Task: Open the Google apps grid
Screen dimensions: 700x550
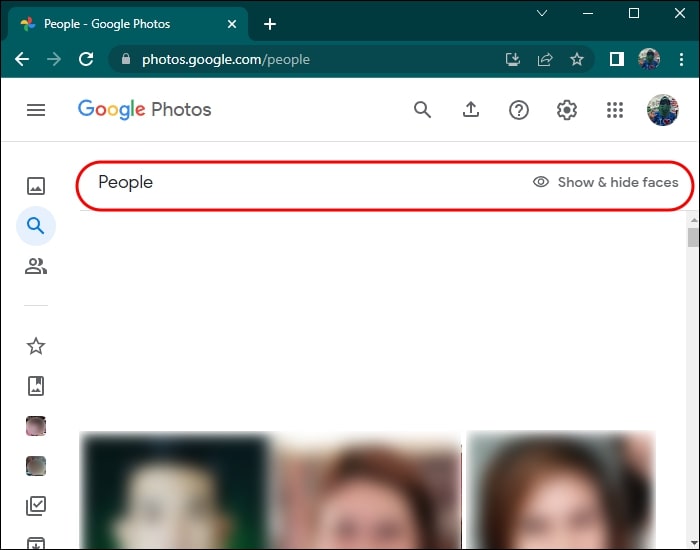Action: point(615,110)
